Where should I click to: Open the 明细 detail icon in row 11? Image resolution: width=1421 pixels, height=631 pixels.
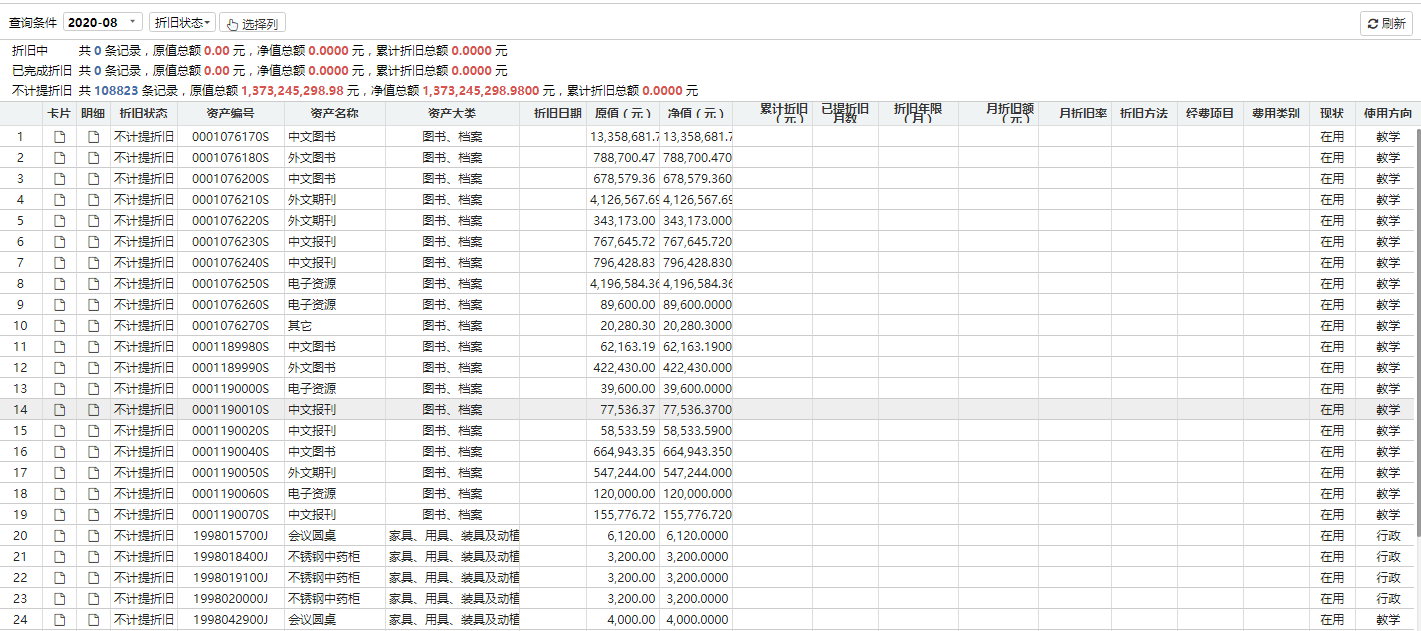coord(94,347)
